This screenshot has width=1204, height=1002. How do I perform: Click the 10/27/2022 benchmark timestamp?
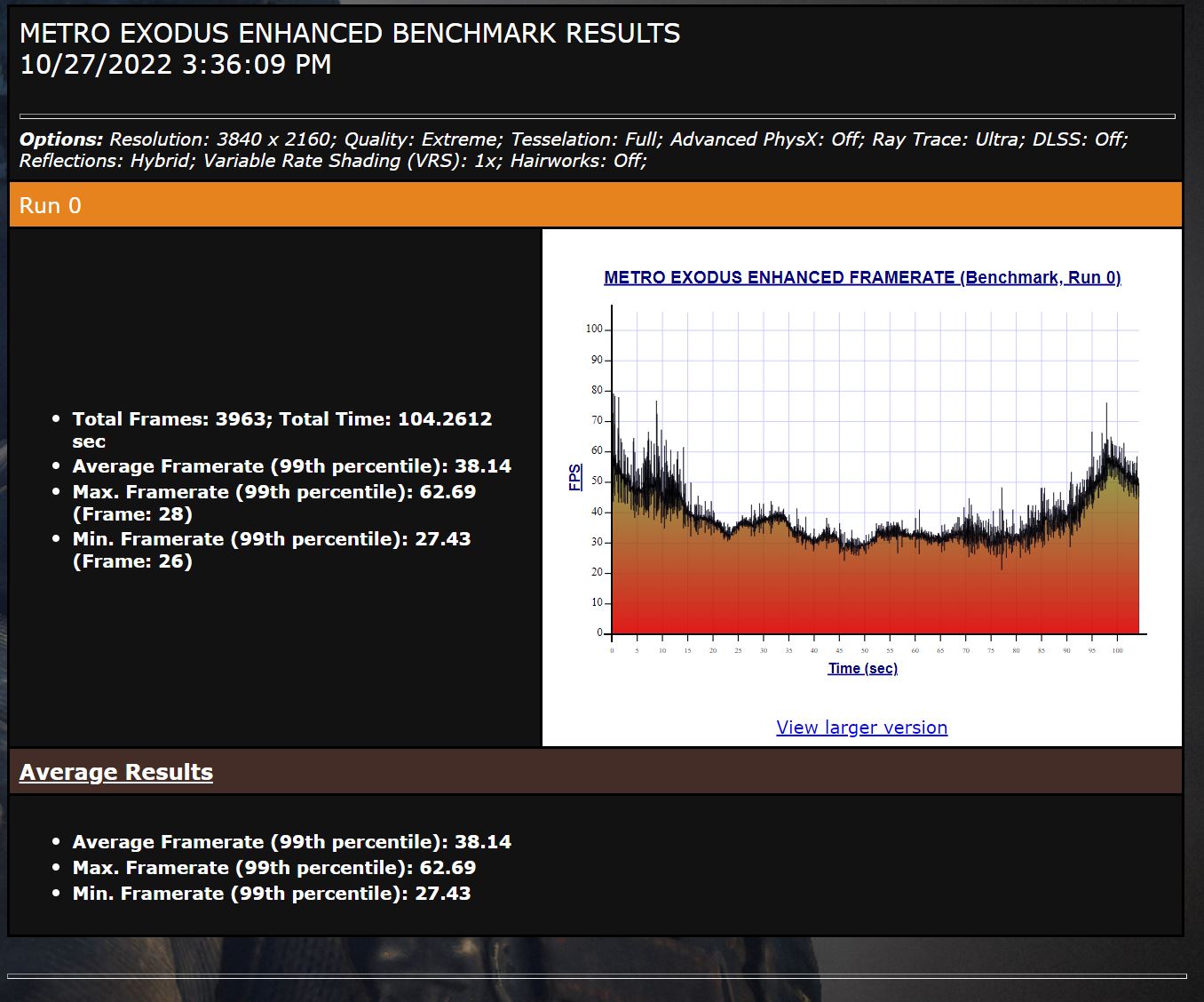click(x=175, y=65)
